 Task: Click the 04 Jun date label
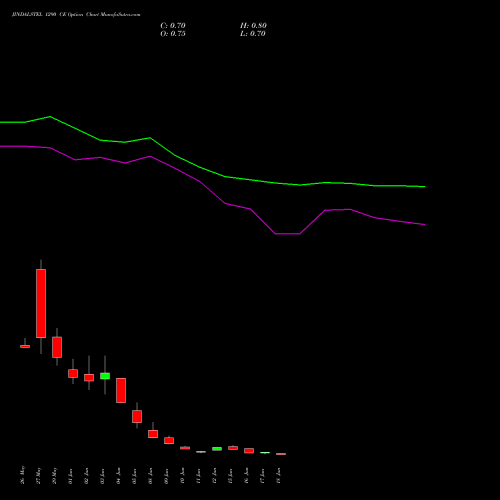pyautogui.click(x=119, y=475)
